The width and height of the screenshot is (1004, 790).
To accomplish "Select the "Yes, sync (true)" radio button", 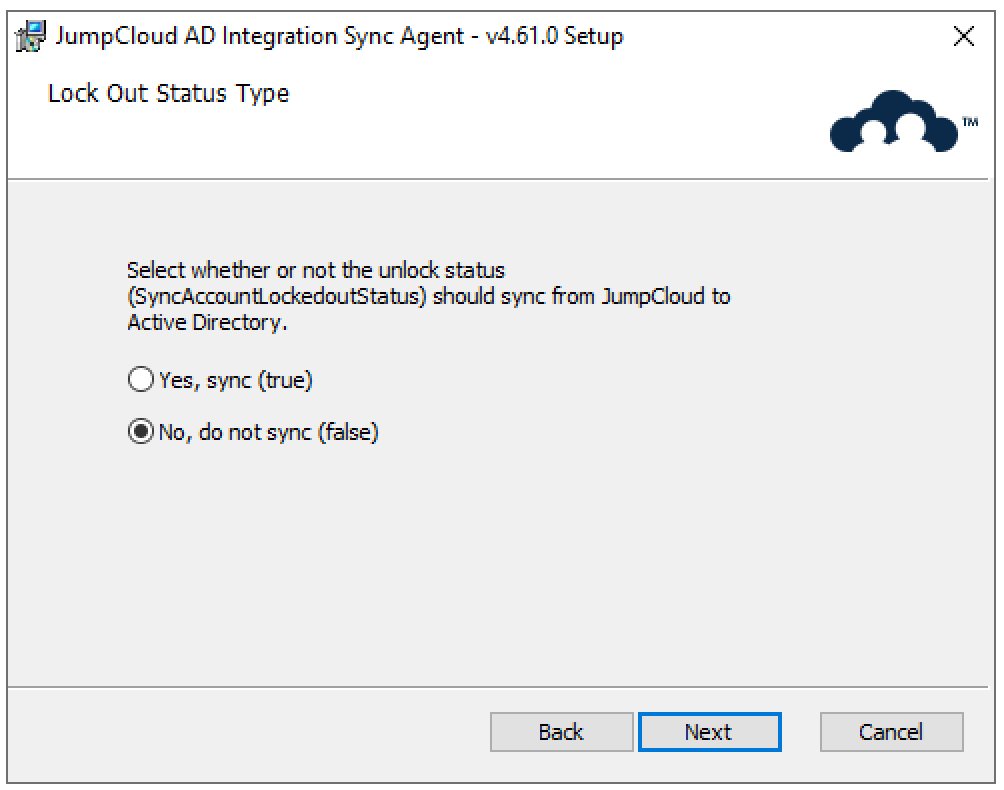I will click(x=141, y=380).
